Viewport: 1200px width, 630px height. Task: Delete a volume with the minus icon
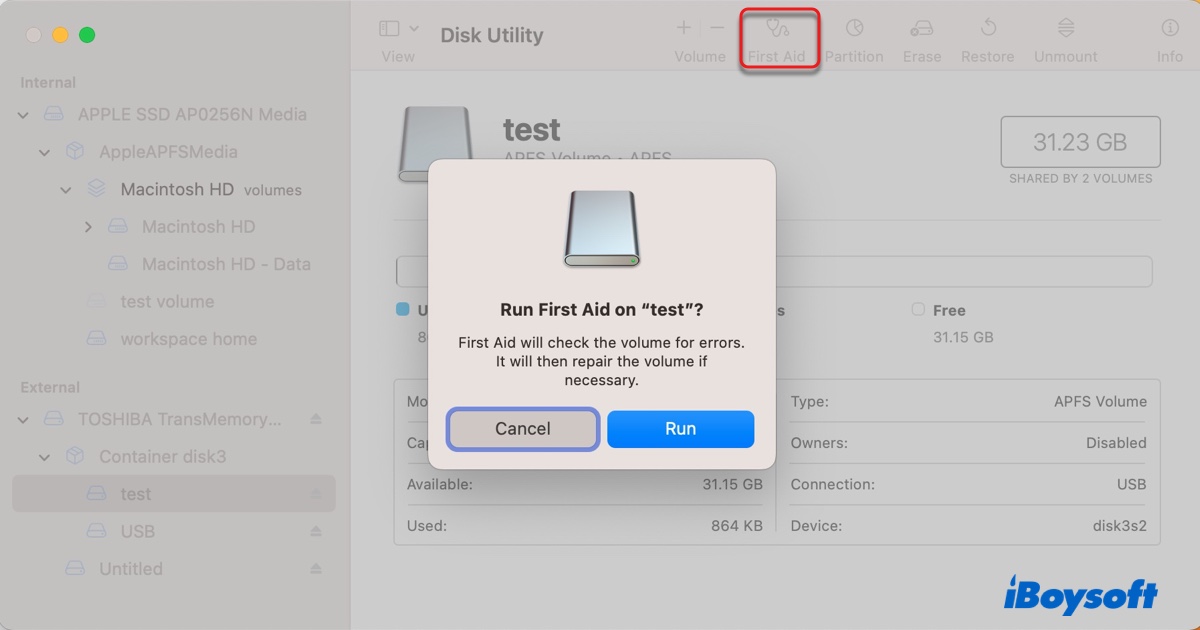coord(715,28)
